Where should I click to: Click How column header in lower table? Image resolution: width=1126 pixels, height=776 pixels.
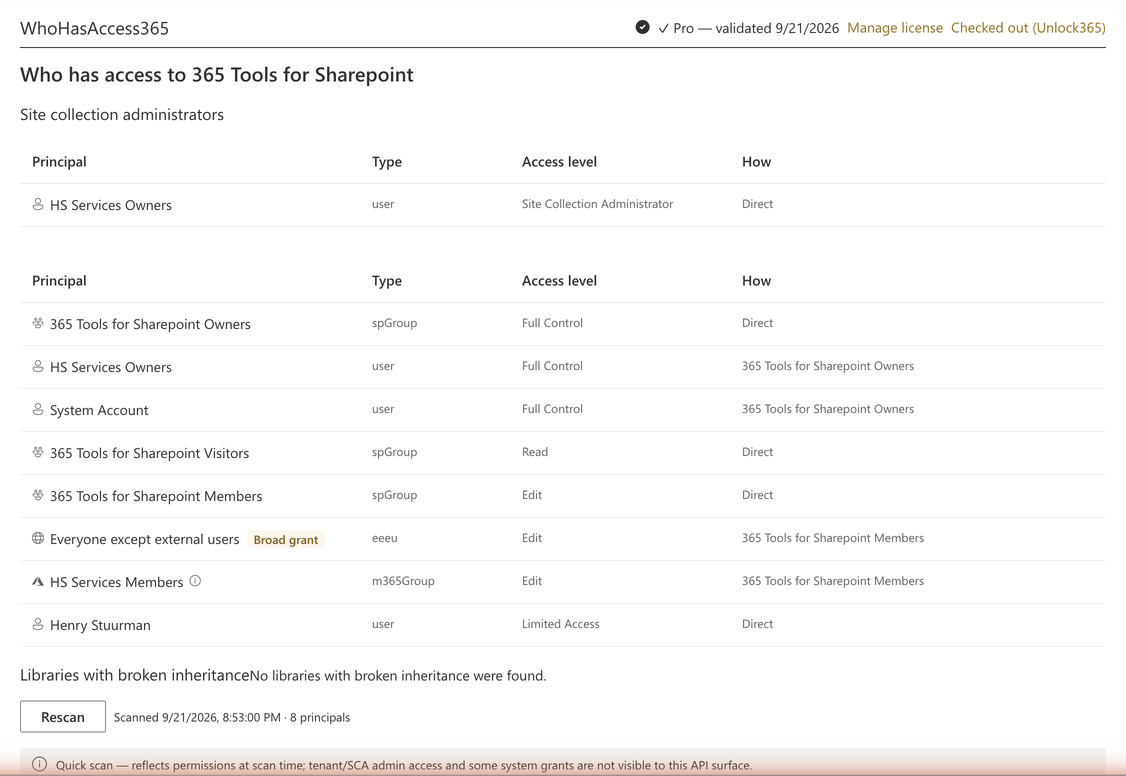(x=756, y=281)
